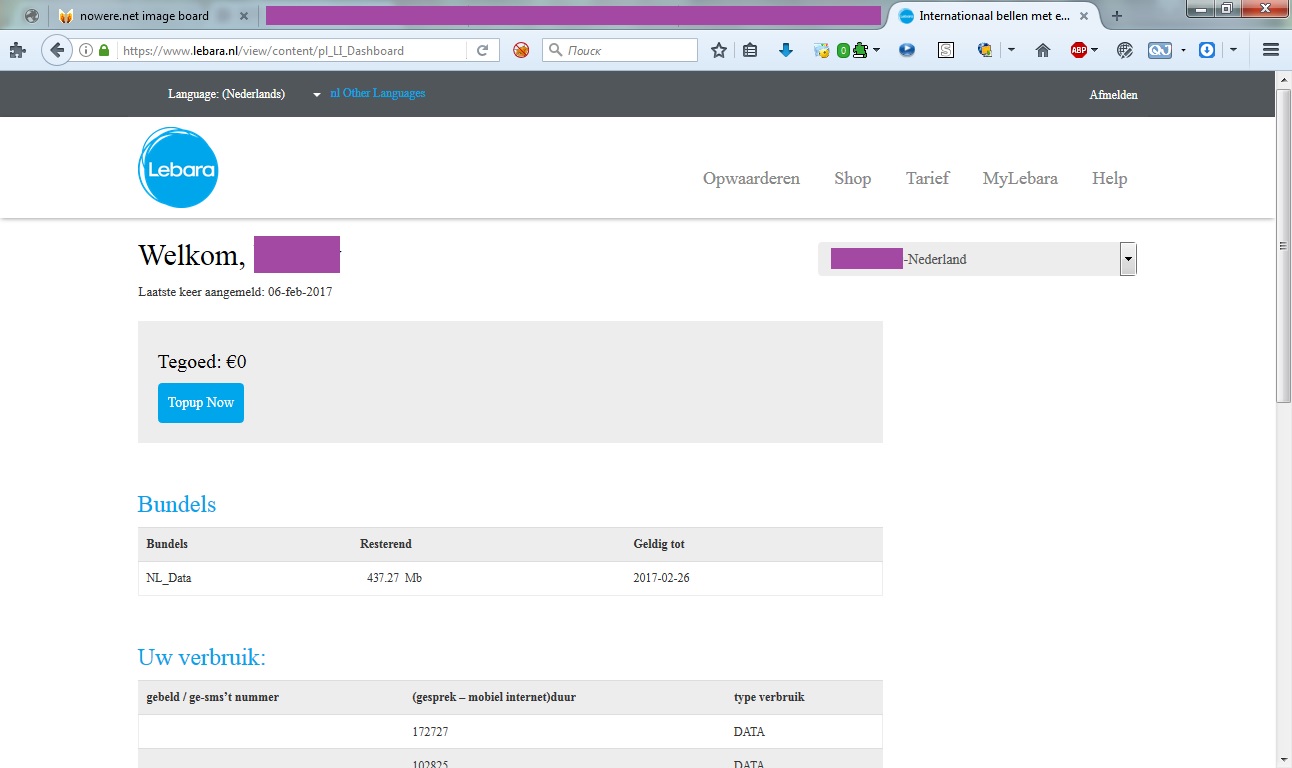Open dropdown arrow next to download-circle icon
Viewport: 1292px width, 768px height.
point(1234,50)
